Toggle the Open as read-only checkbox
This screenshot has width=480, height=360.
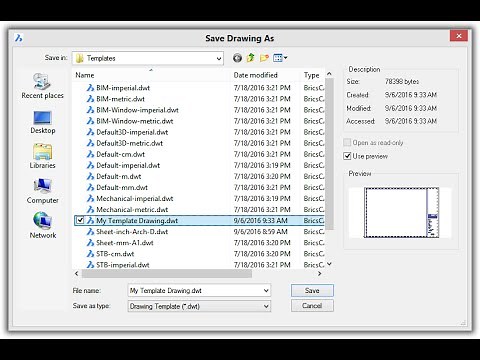click(347, 143)
